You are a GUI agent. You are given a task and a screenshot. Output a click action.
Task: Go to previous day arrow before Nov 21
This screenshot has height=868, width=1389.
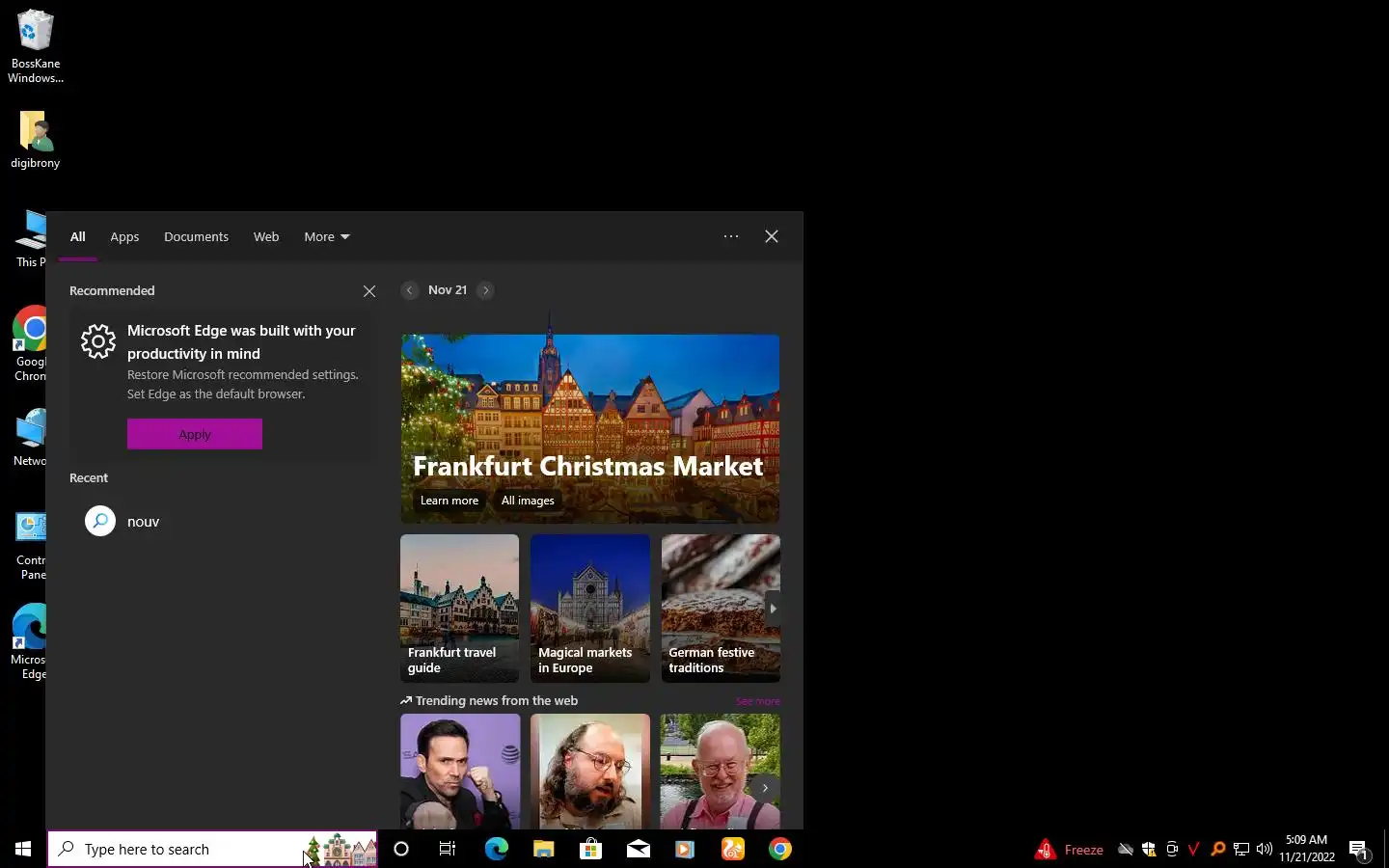click(x=410, y=290)
